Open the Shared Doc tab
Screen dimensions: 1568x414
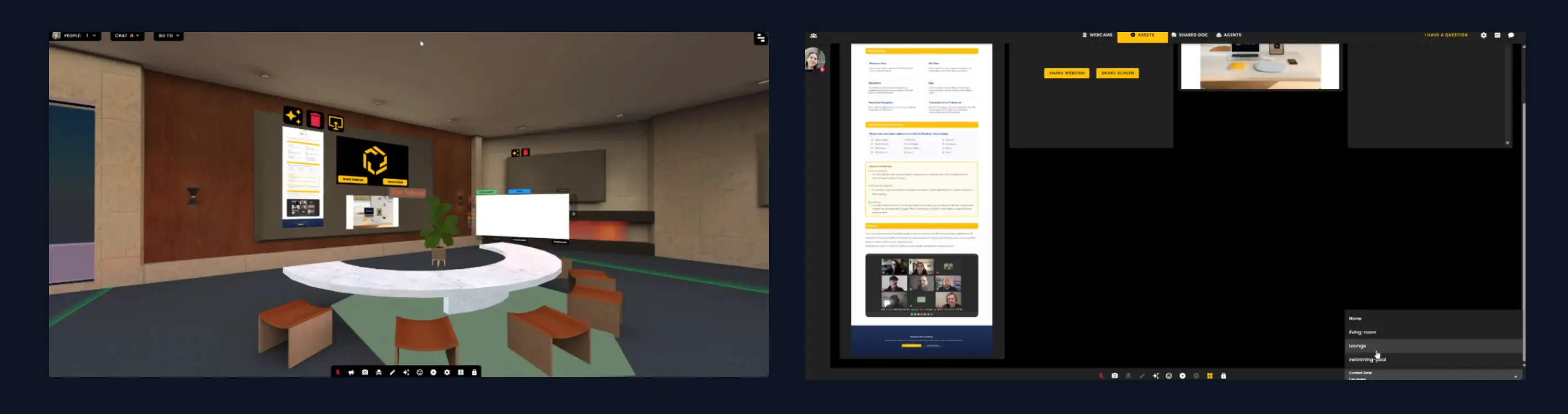pyautogui.click(x=1189, y=35)
